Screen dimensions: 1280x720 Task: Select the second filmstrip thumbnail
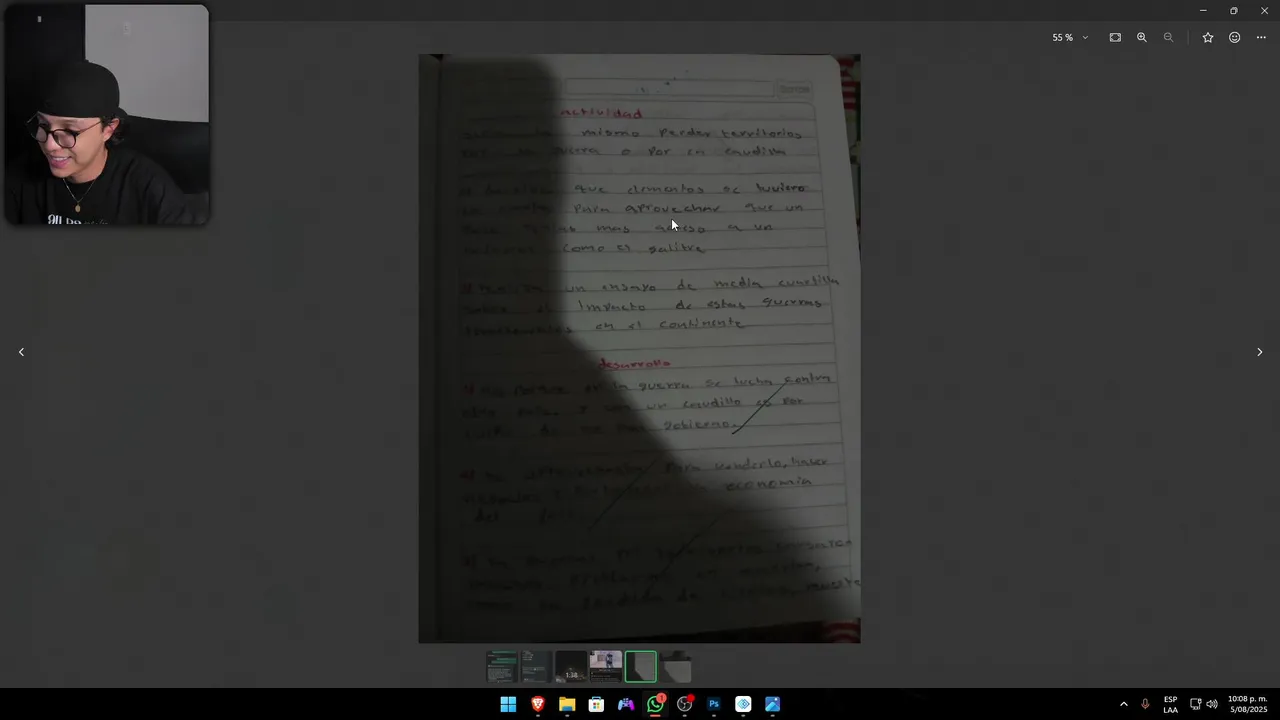536,666
